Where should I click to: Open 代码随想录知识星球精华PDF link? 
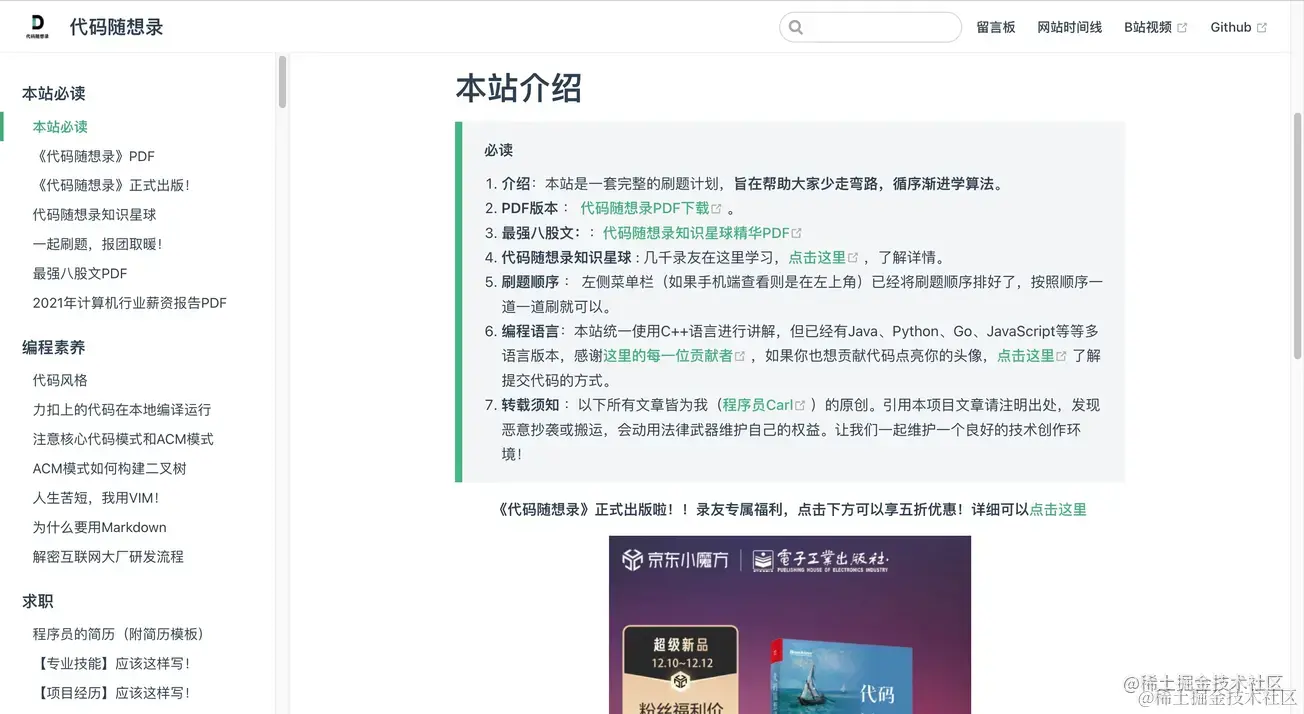point(696,233)
